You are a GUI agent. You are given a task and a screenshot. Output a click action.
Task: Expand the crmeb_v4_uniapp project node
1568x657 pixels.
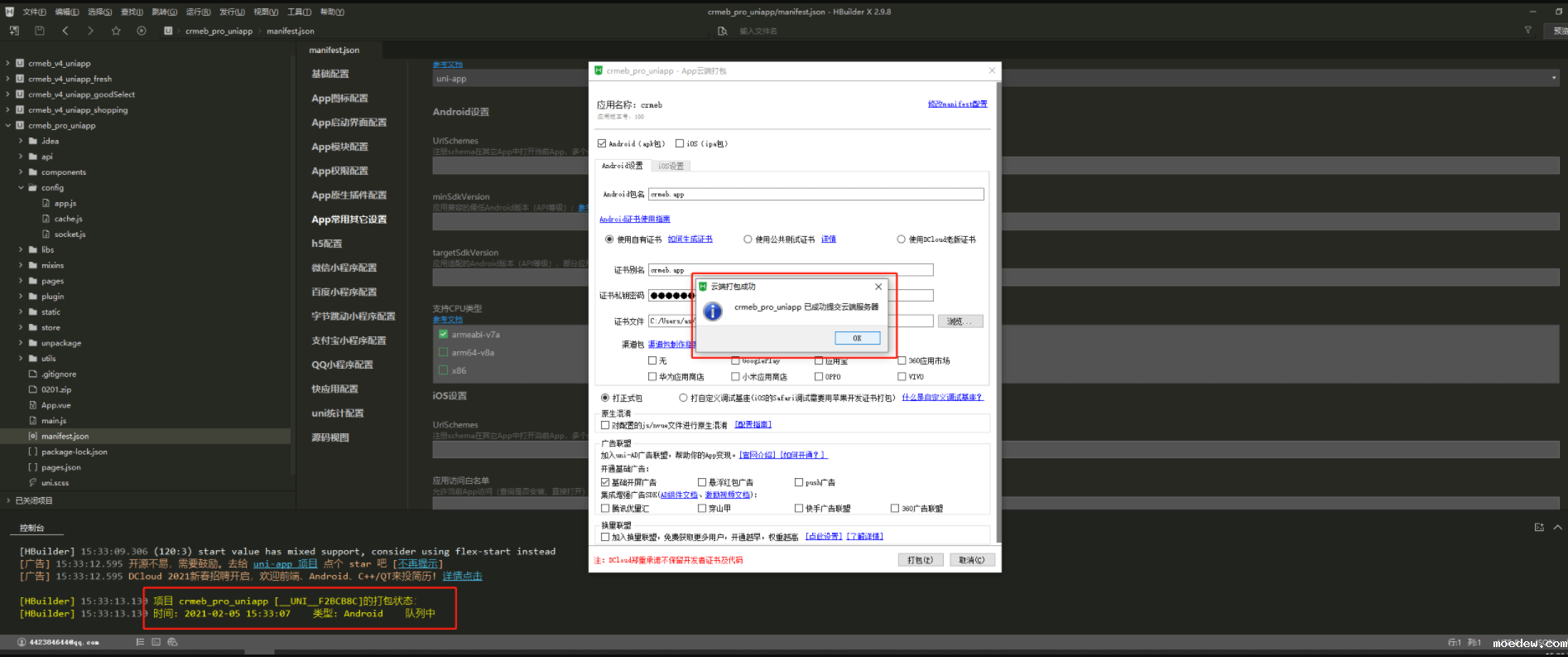(8, 63)
